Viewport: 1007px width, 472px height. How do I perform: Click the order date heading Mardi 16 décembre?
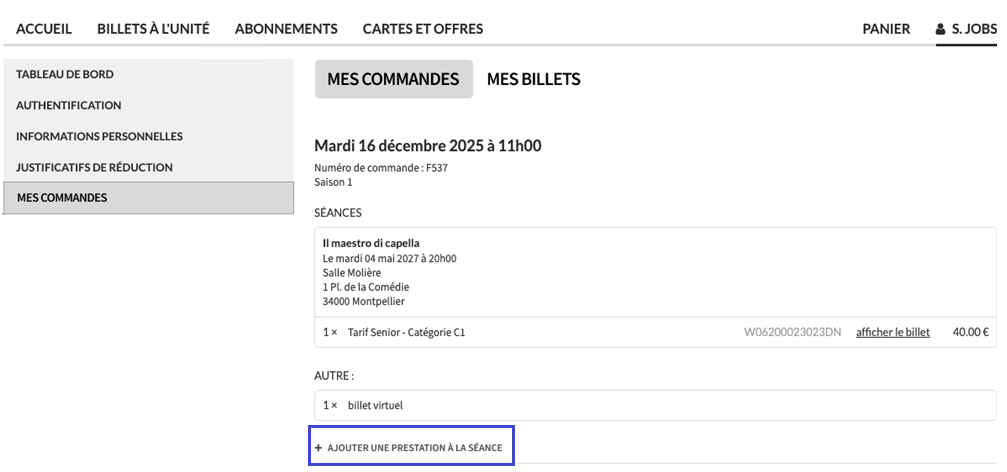point(427,146)
